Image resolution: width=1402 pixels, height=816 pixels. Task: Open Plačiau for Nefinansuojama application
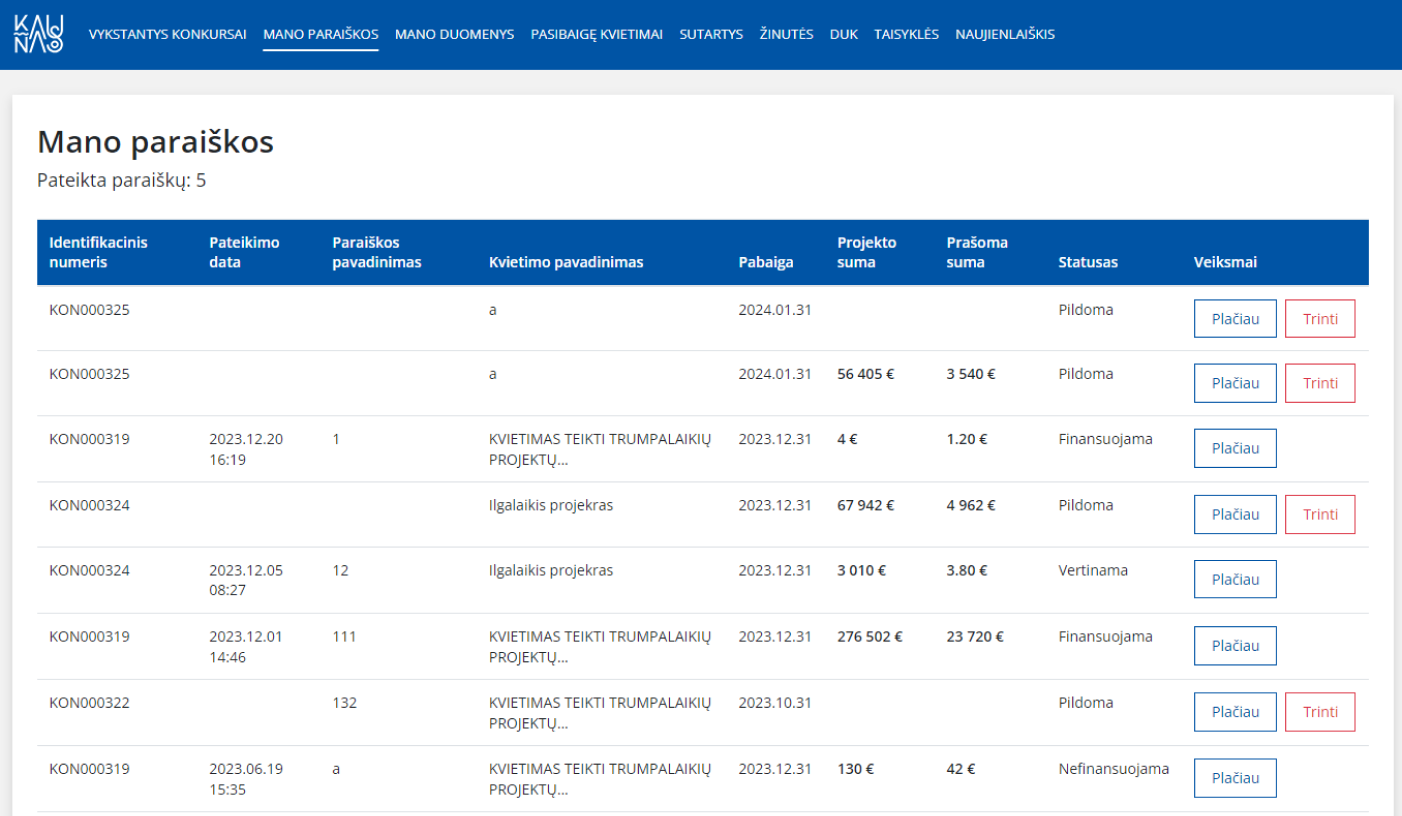click(1235, 778)
